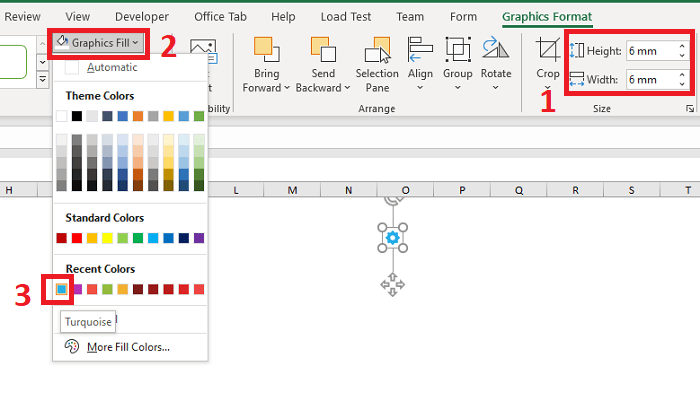Click the rotation handle above the gear
The width and height of the screenshot is (700, 401).
[393, 200]
